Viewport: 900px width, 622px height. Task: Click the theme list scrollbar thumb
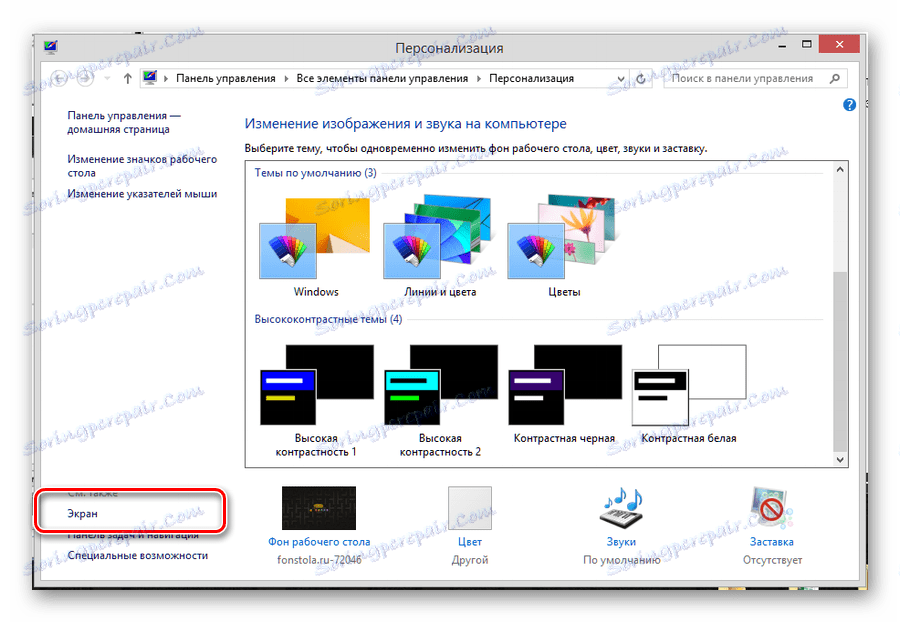pos(840,361)
